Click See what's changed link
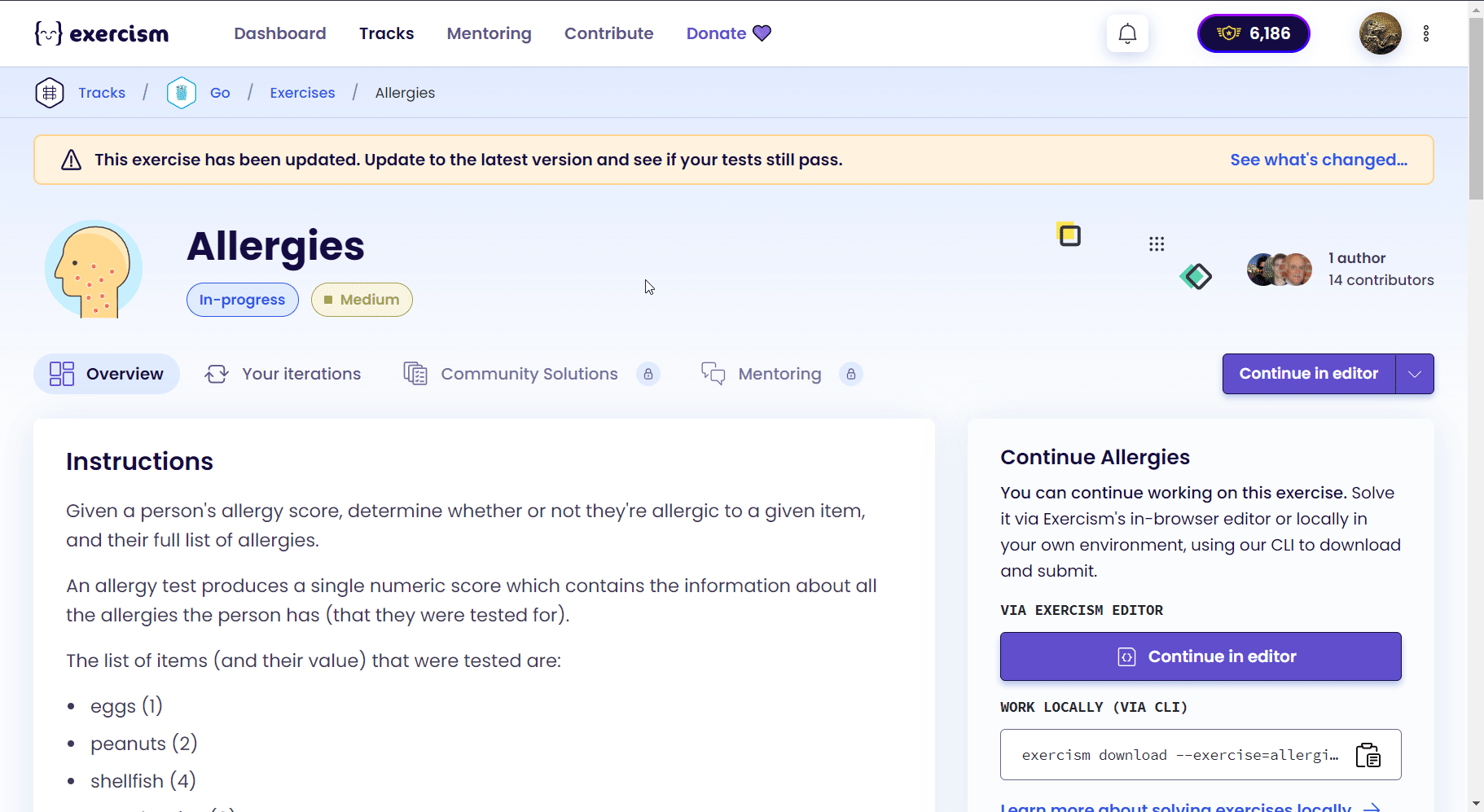 pos(1319,160)
